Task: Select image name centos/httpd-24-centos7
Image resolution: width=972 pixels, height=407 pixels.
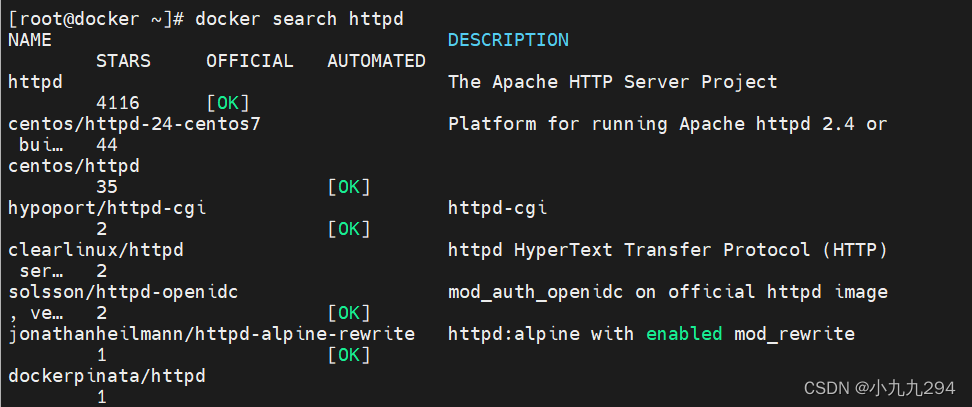Action: pyautogui.click(x=135, y=124)
